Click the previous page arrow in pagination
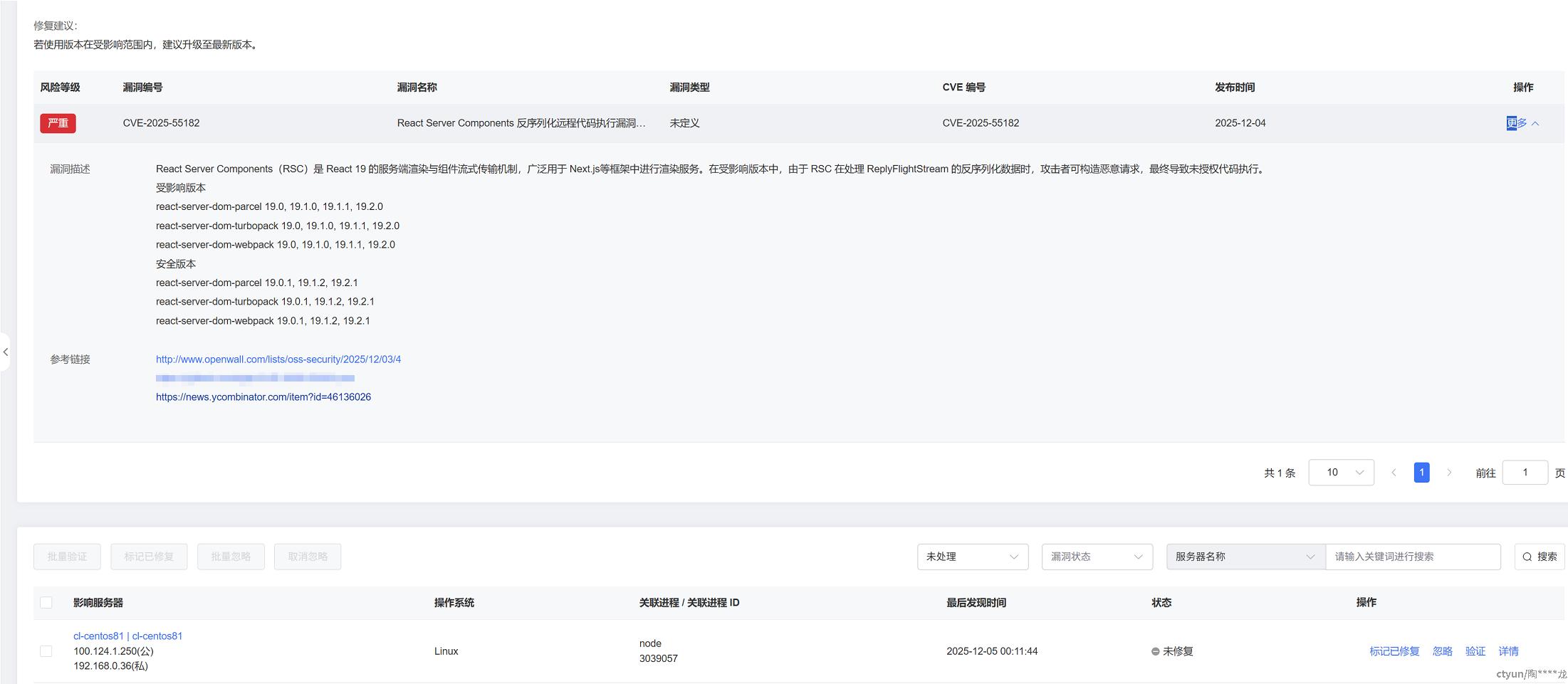The width and height of the screenshot is (1568, 684). [1394, 472]
